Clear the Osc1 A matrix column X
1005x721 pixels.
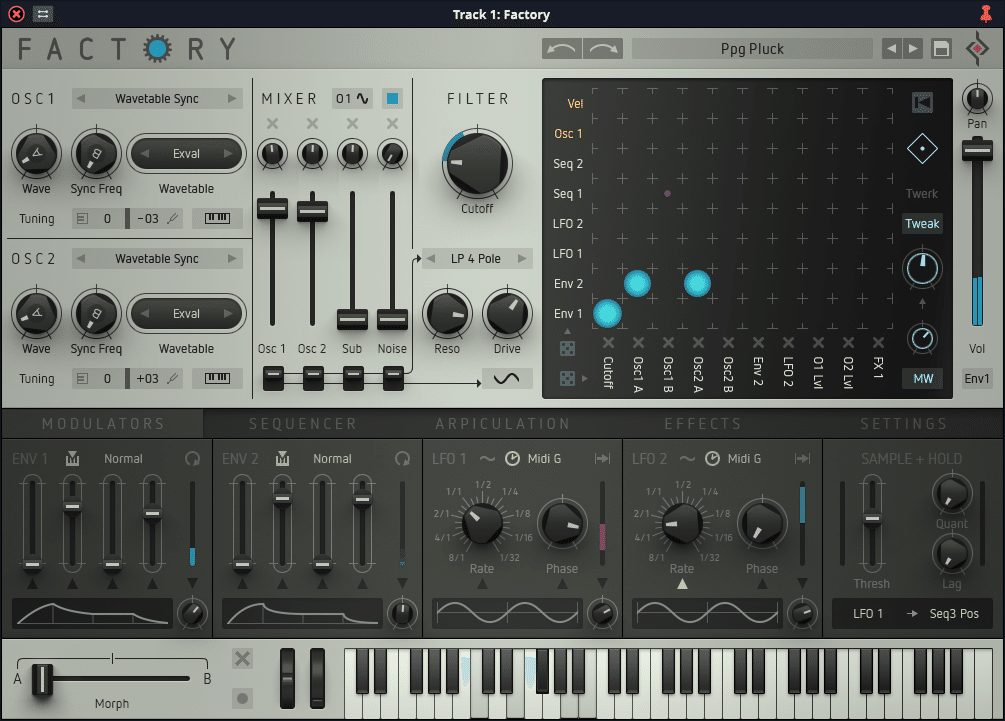638,343
